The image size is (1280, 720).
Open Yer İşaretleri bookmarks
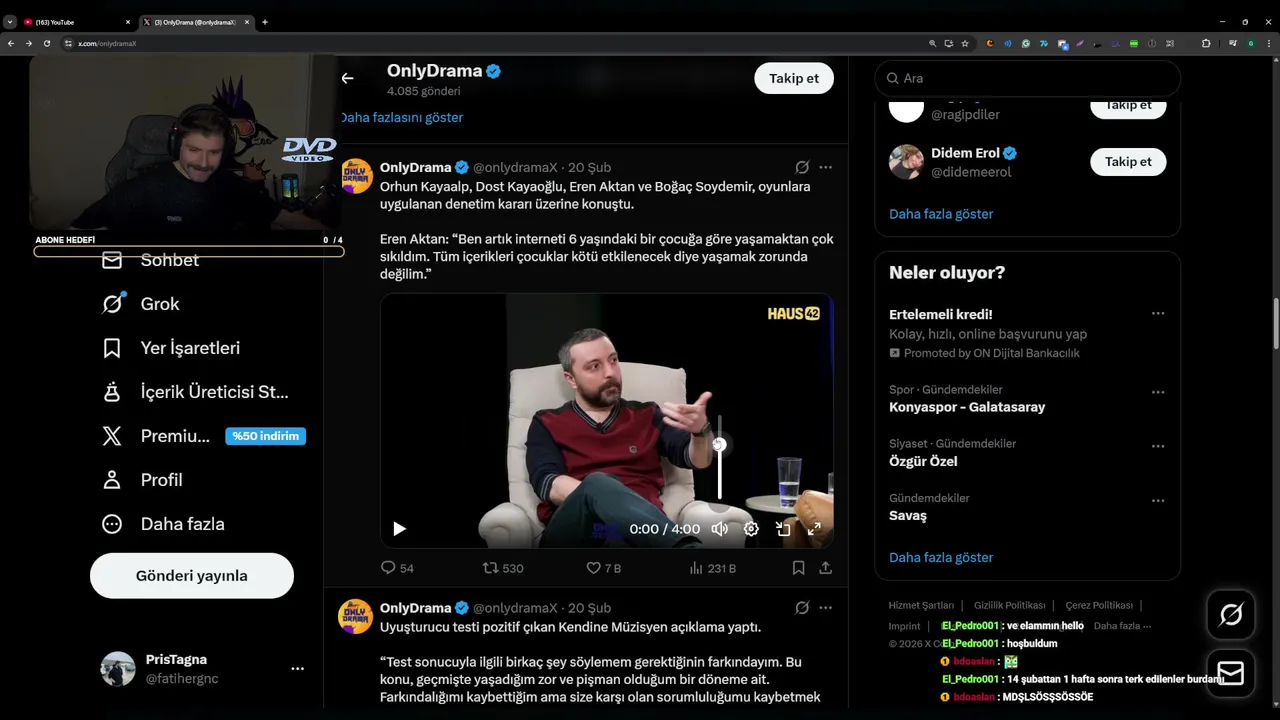click(170, 348)
